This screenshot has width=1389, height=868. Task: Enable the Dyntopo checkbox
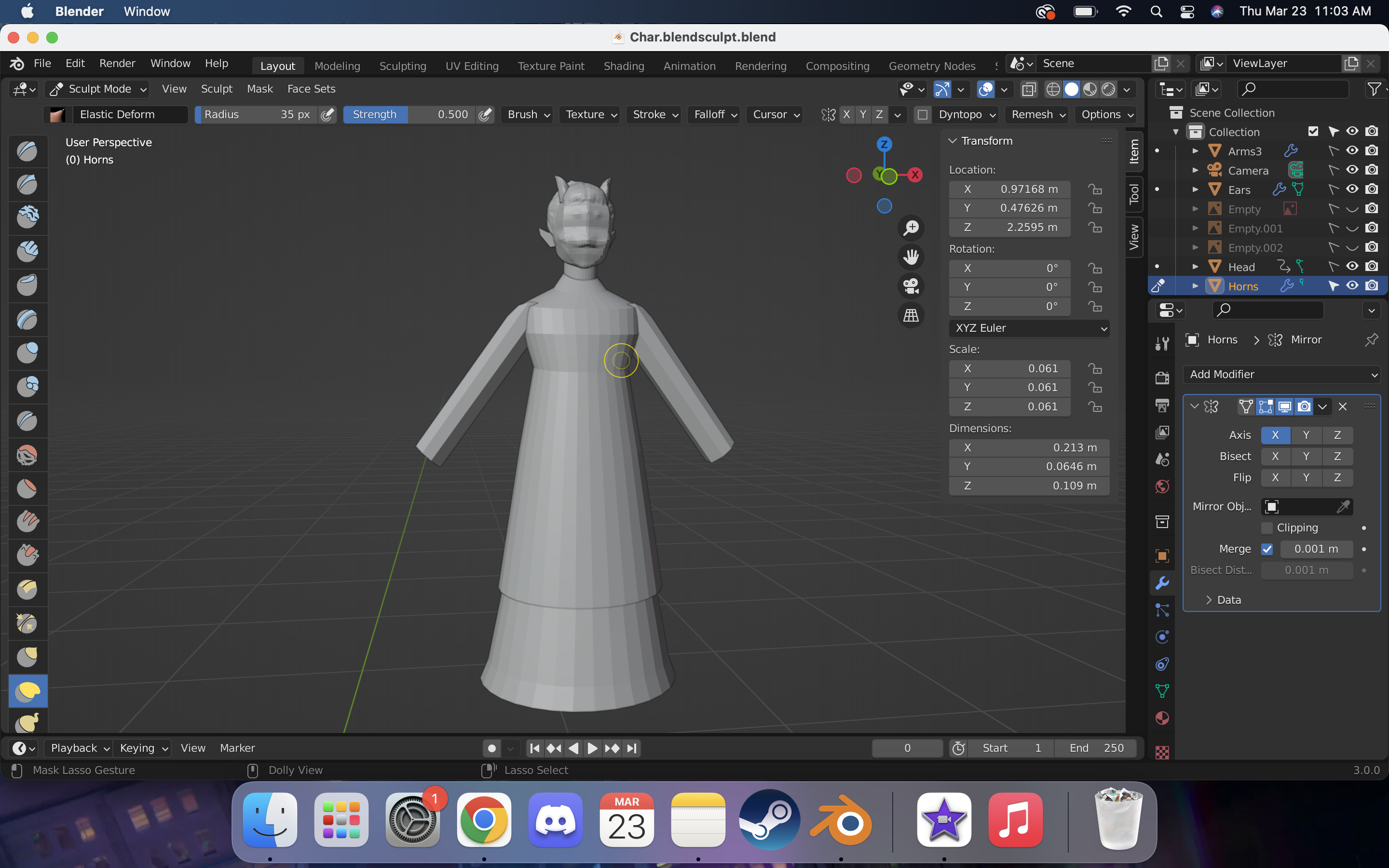(x=922, y=115)
